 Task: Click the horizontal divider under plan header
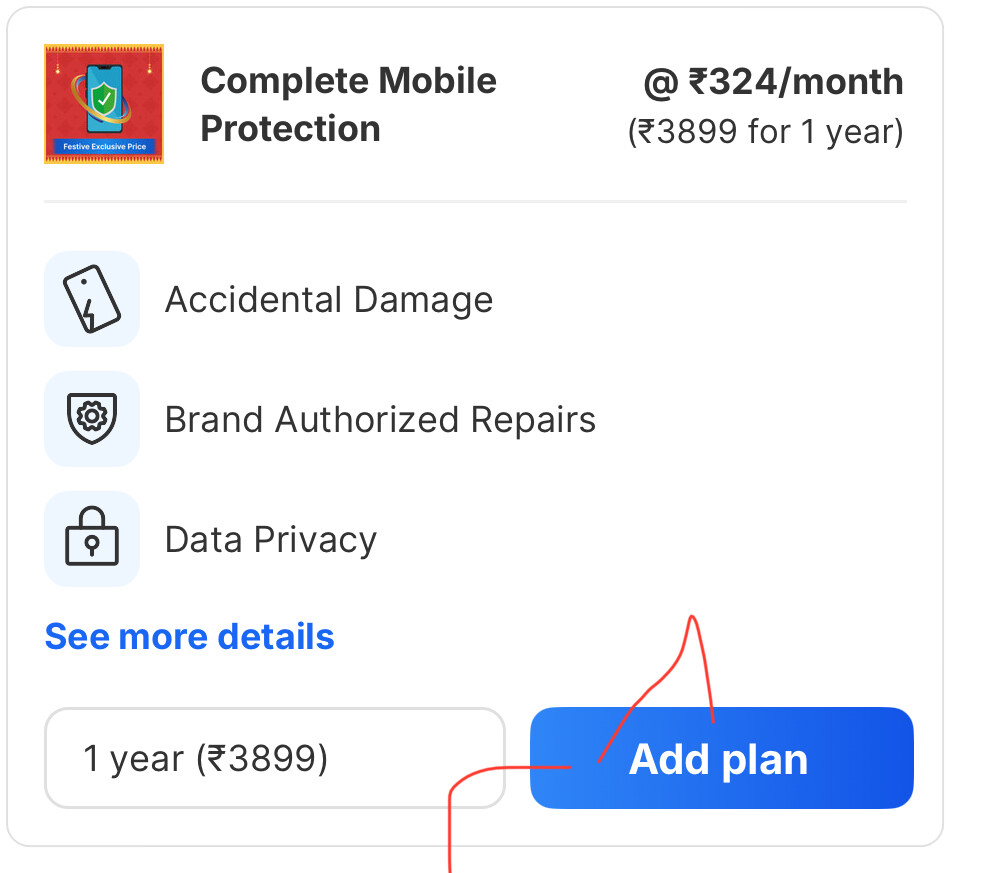tap(475, 202)
